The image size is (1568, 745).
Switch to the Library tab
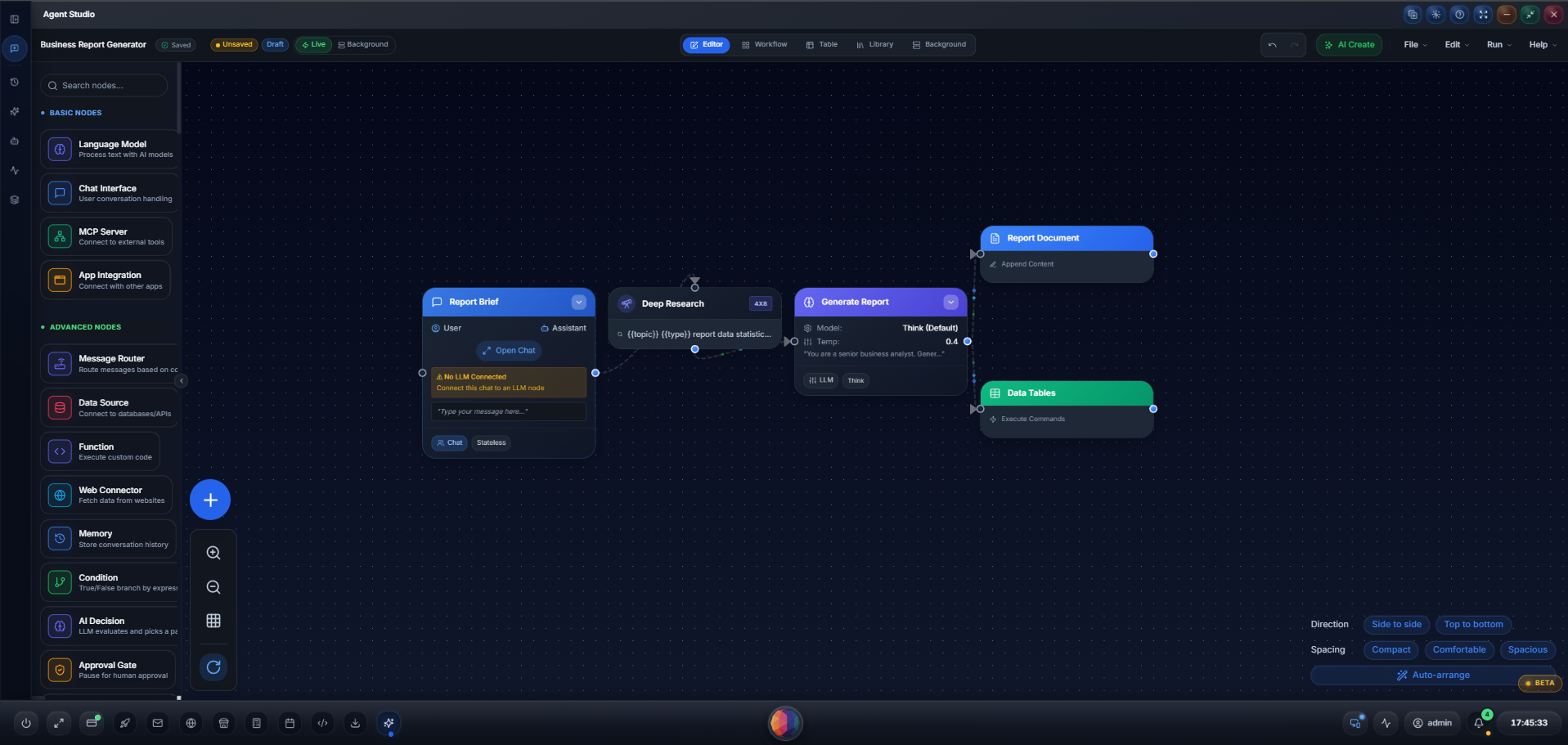point(874,45)
